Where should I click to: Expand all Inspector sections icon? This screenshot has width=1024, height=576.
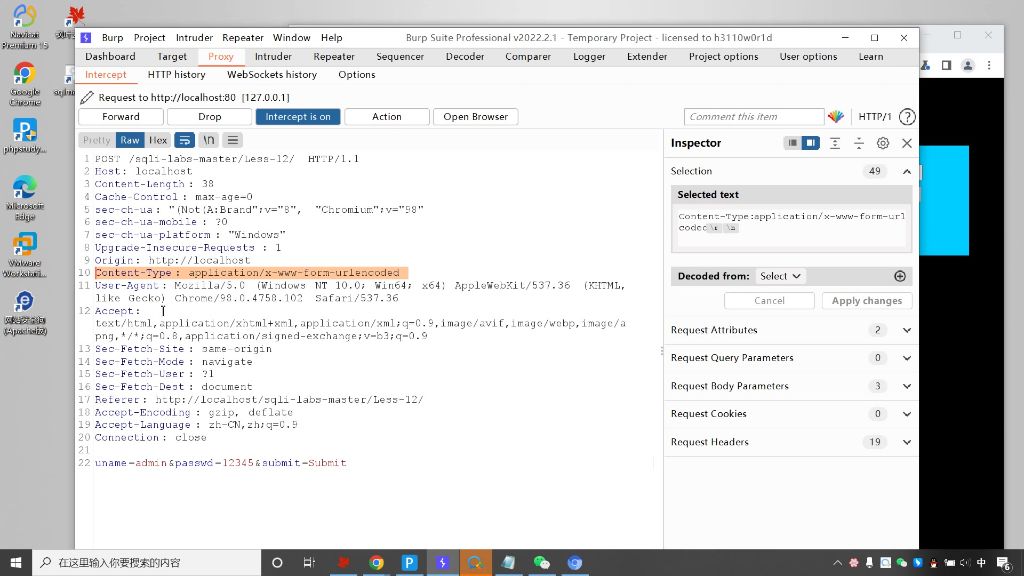(x=835, y=143)
